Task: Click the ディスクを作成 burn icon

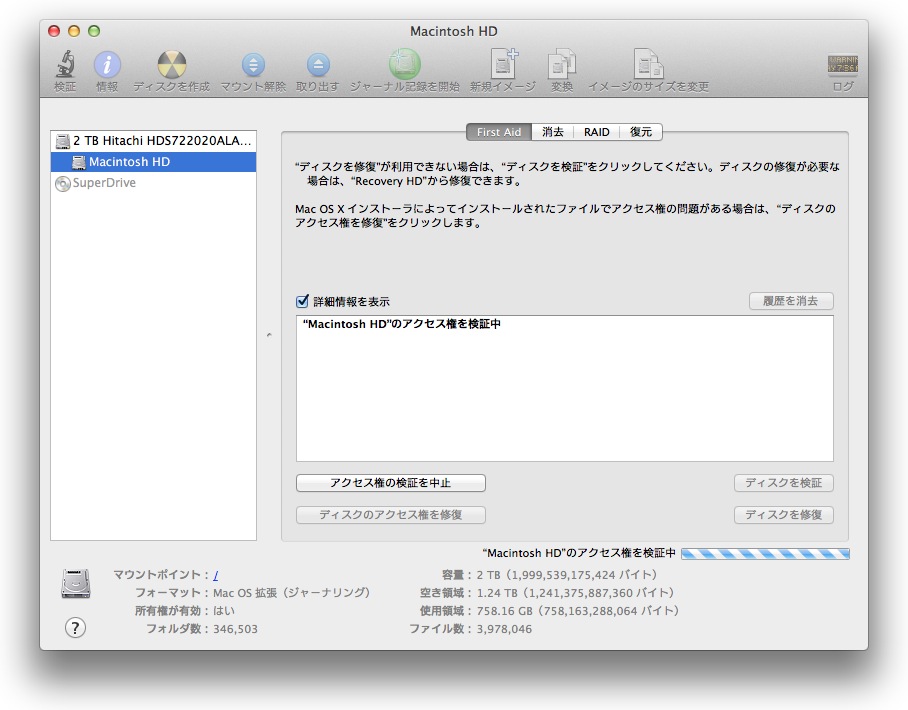Action: coord(171,66)
